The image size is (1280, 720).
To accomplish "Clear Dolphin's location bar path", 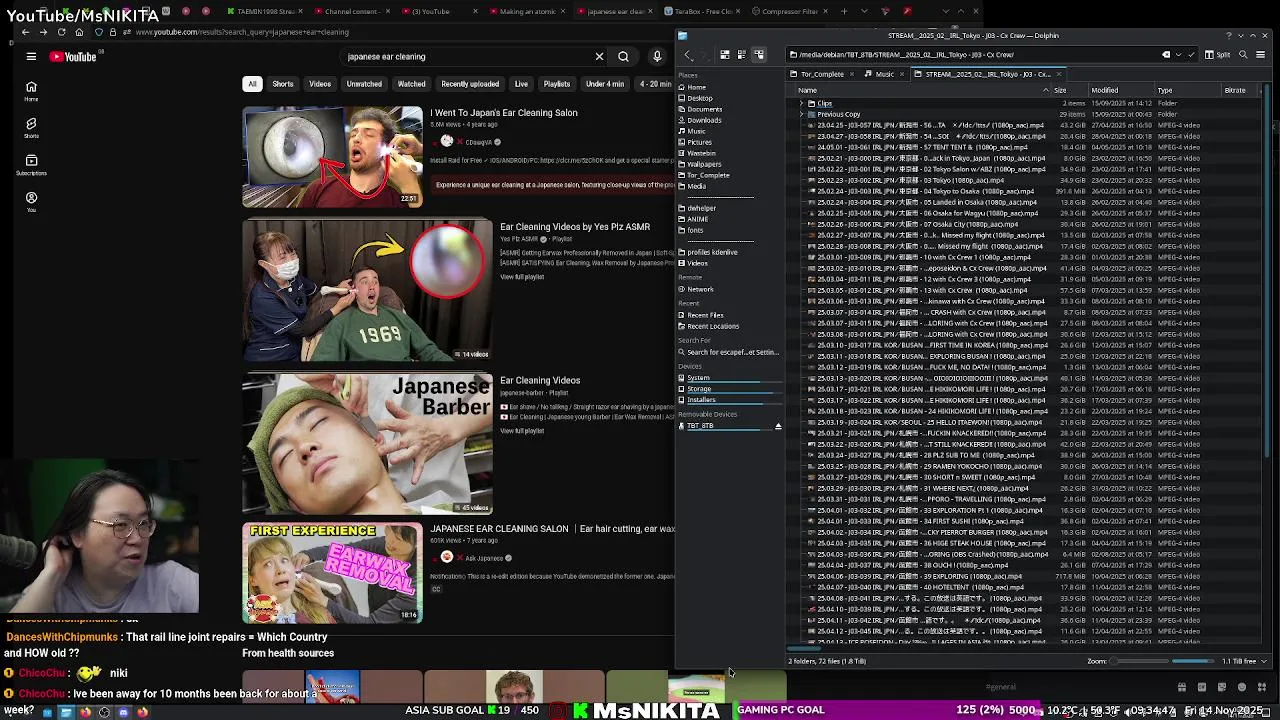I will coord(1166,55).
